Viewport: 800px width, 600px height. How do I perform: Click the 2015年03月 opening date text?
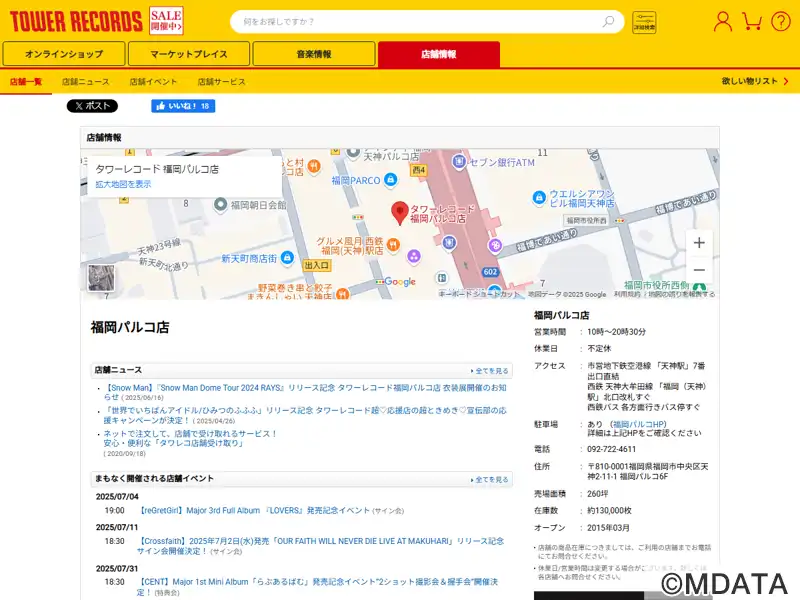pyautogui.click(x=608, y=528)
